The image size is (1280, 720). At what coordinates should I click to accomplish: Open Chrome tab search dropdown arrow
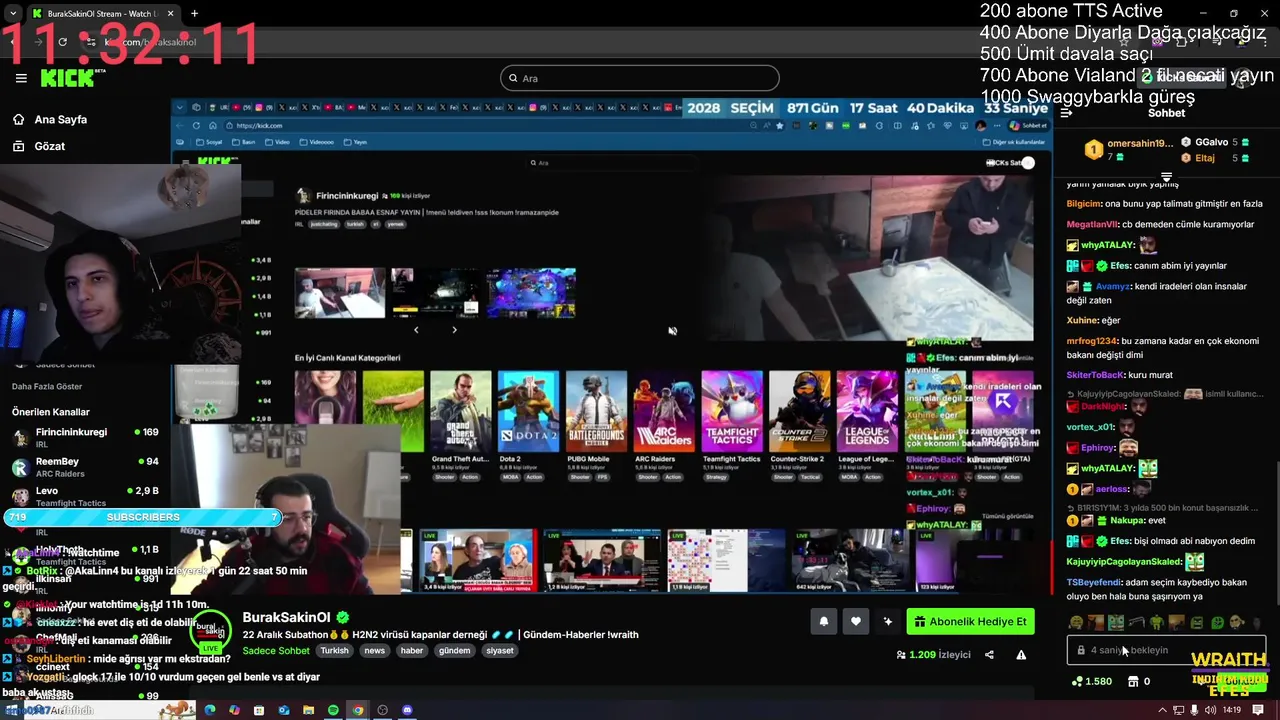tap(12, 14)
